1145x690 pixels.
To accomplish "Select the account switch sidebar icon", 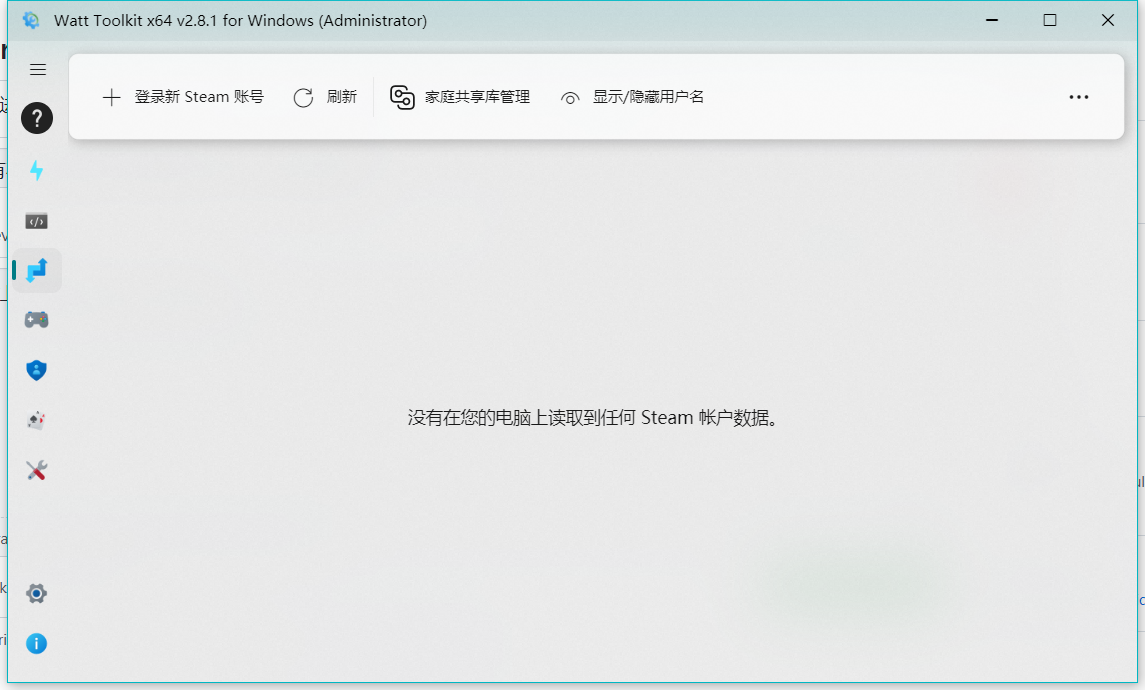I will pos(37,270).
